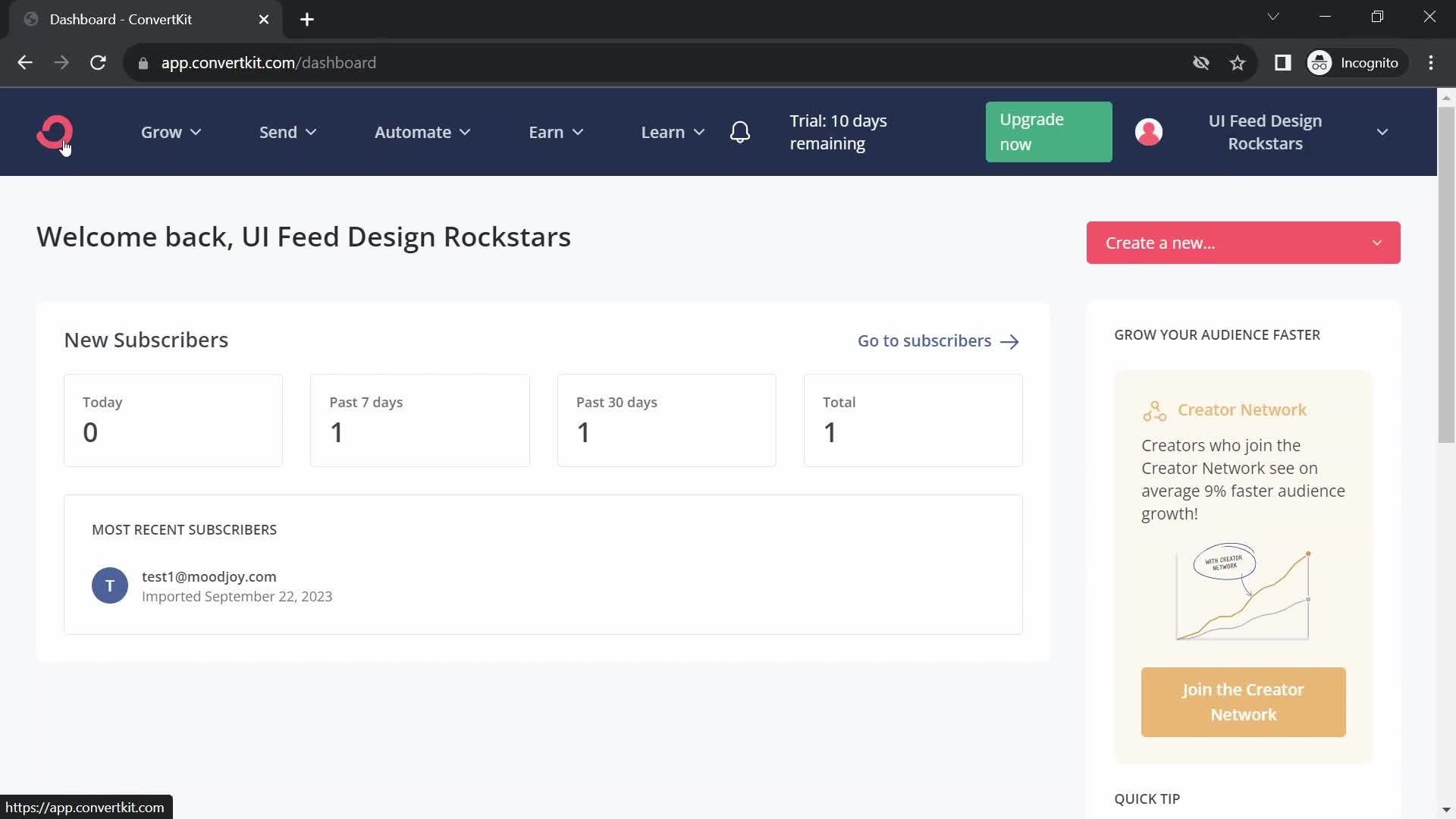The image size is (1456, 819).
Task: Click the Total subscribers card
Action: (913, 420)
